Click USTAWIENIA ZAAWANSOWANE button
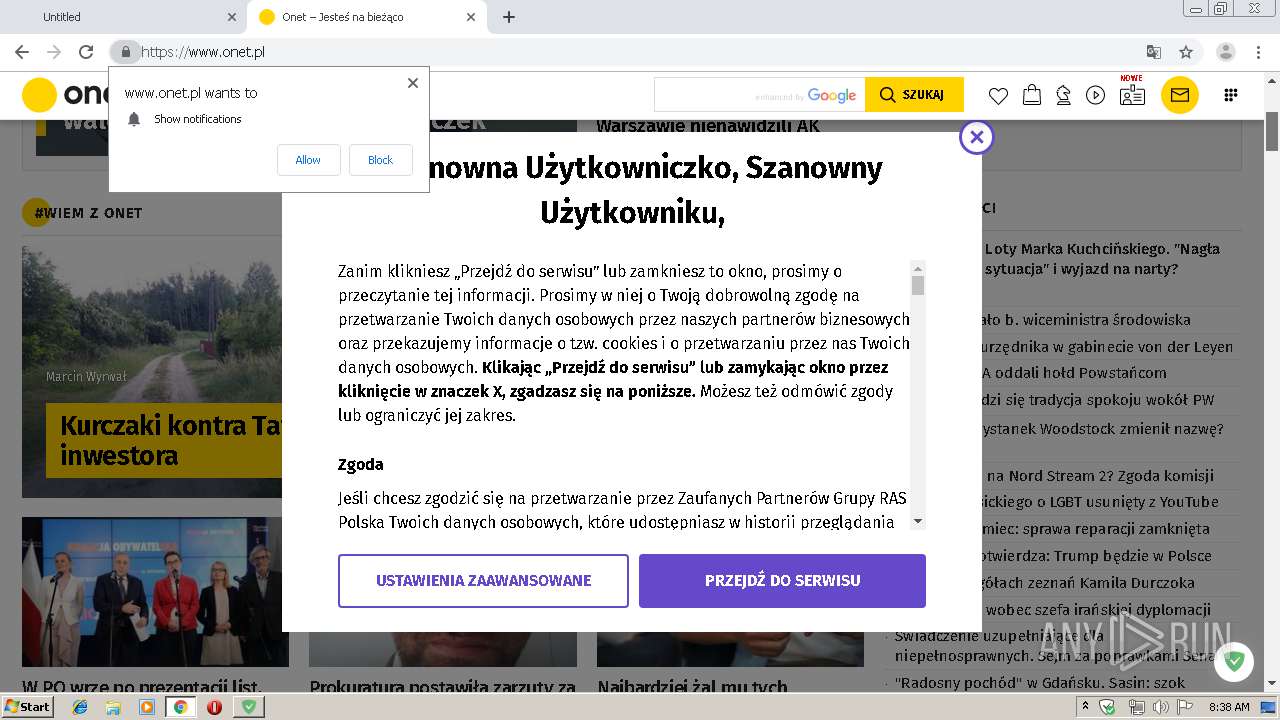Screen dimensions: 1280x720 click(x=483, y=581)
